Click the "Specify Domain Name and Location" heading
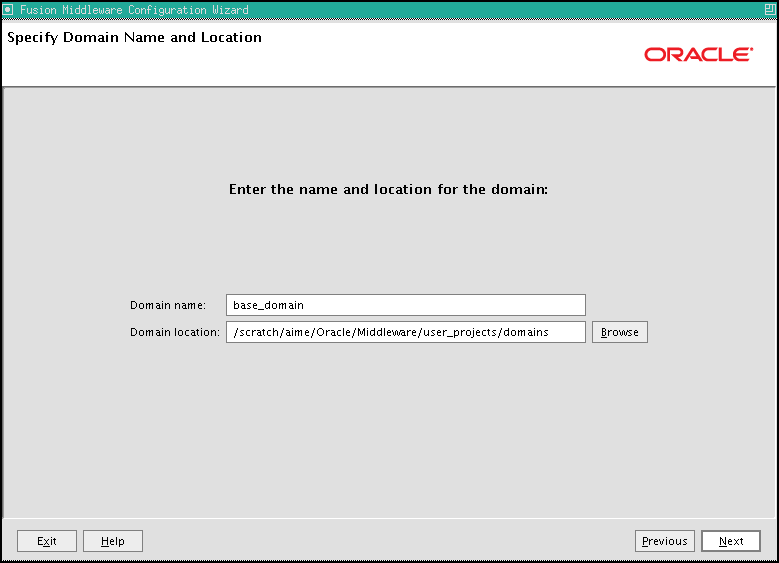 click(134, 38)
